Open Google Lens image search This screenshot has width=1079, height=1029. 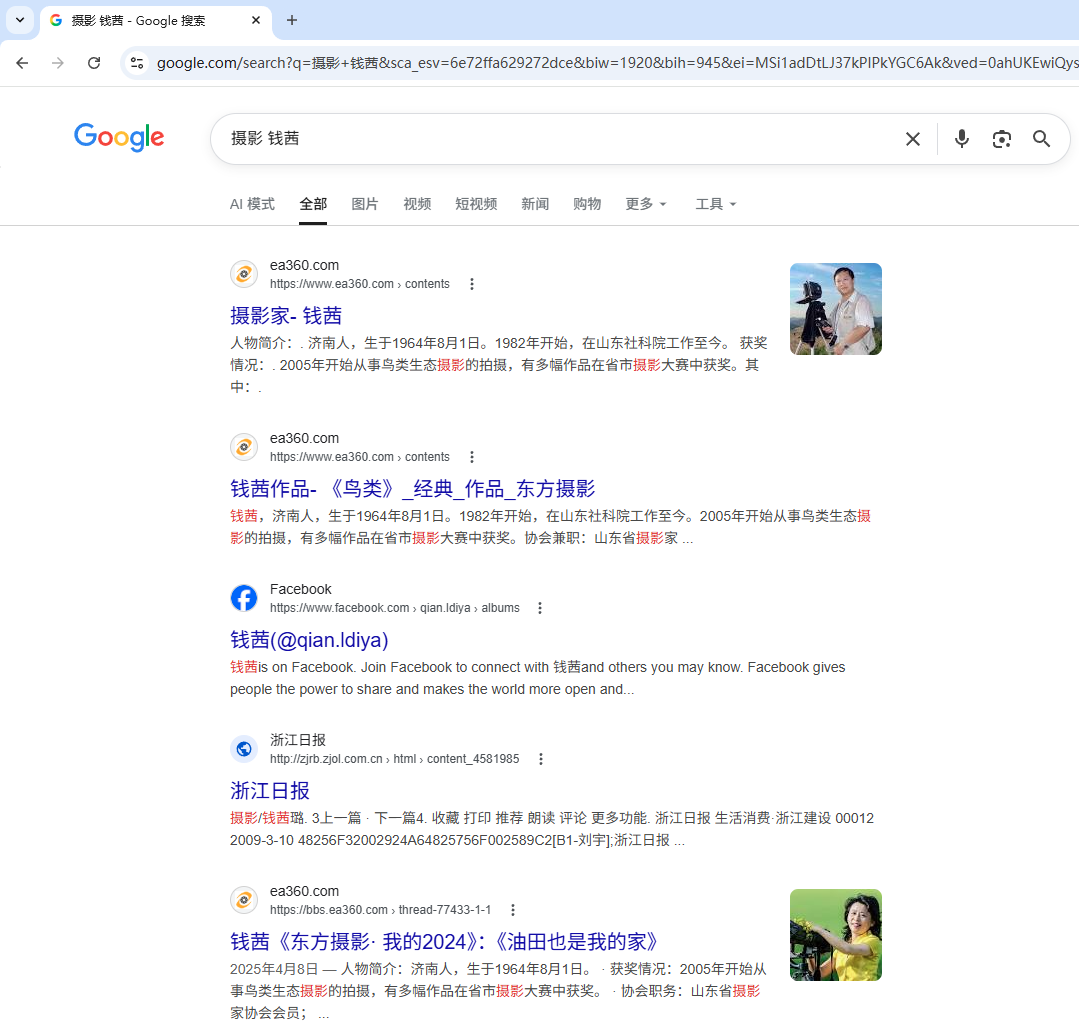click(x=1001, y=139)
